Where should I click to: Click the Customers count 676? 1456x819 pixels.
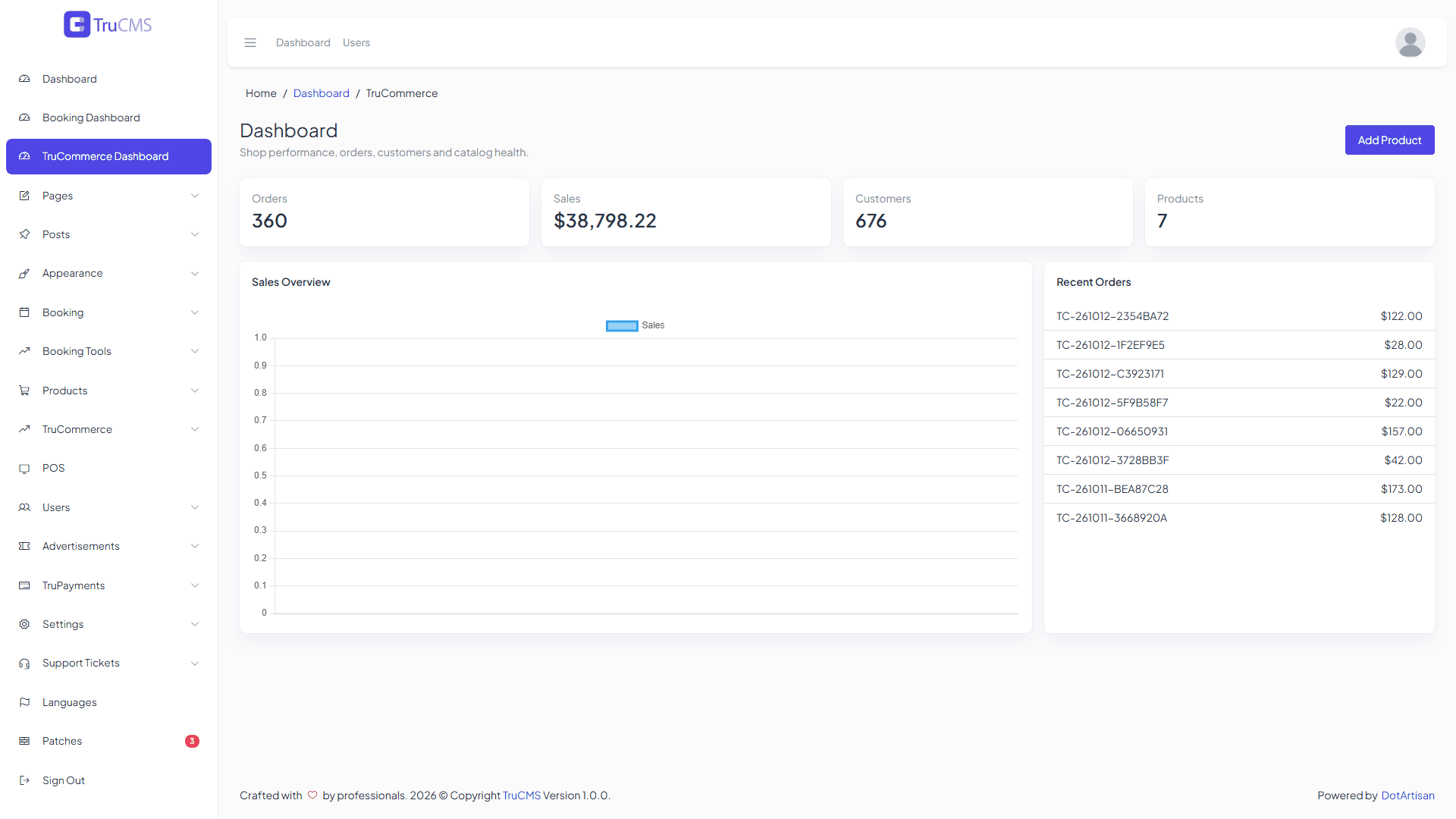tap(871, 221)
